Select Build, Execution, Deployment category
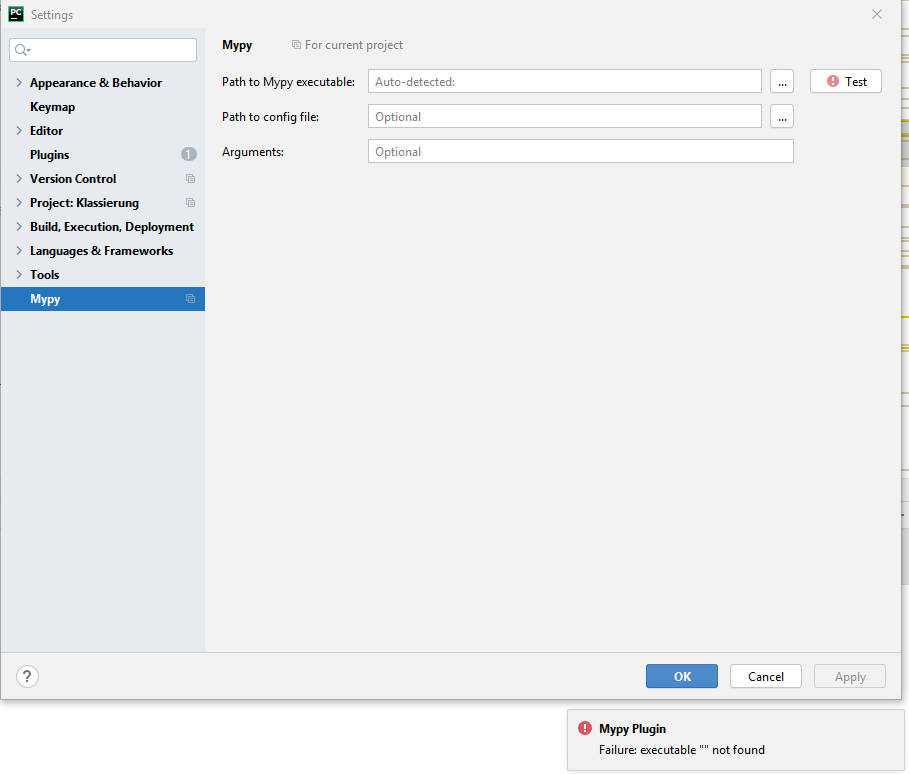Image resolution: width=909 pixels, height=774 pixels. (x=112, y=227)
